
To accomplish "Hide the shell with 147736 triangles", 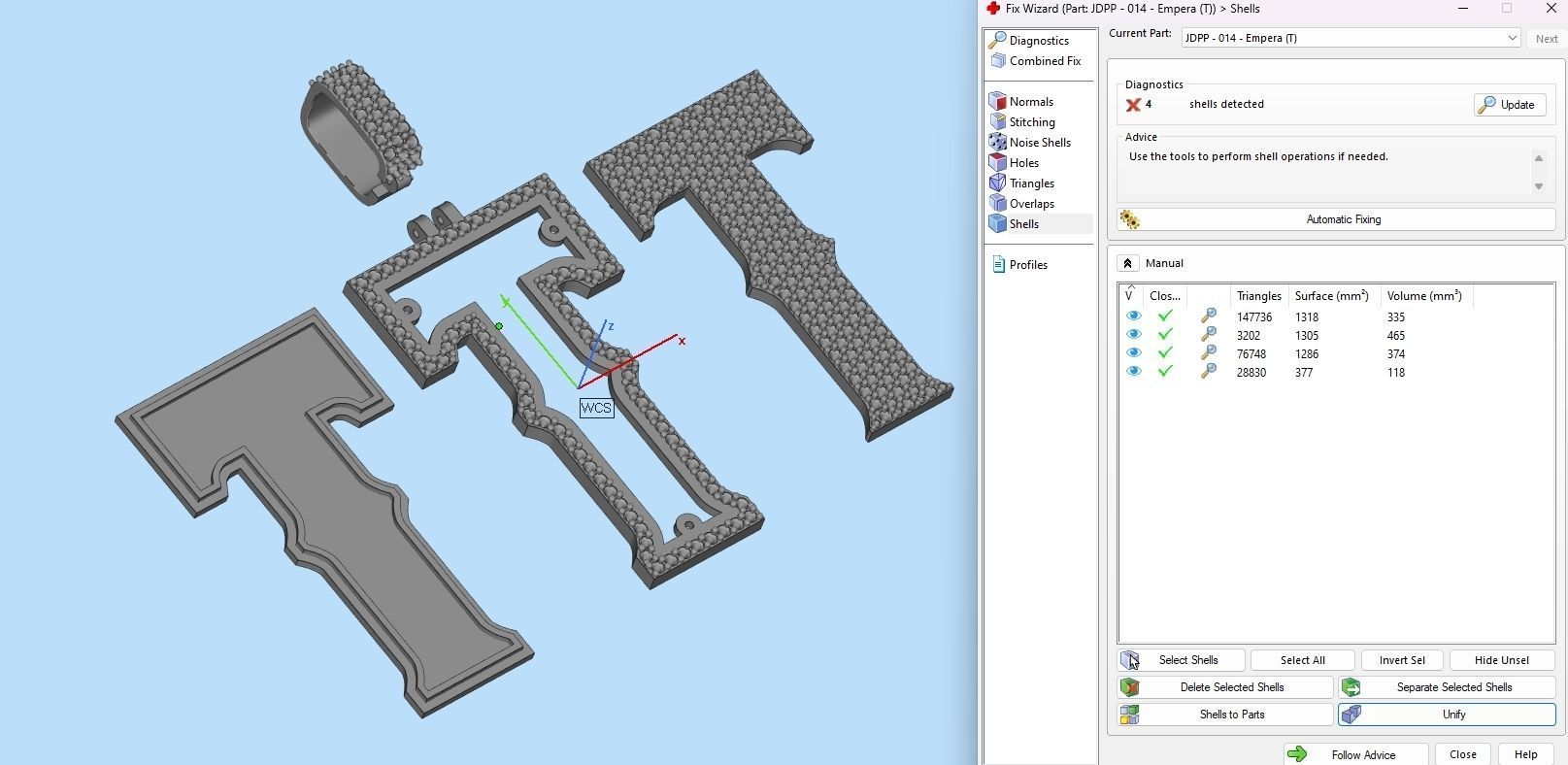I will 1133,316.
